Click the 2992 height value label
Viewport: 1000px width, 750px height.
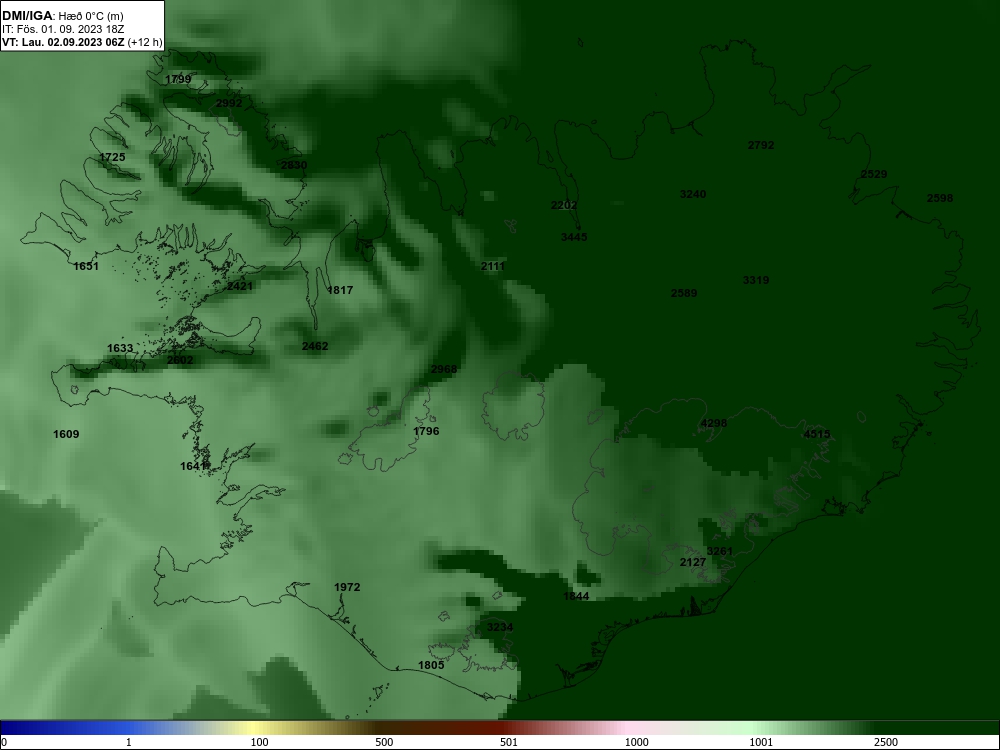pyautogui.click(x=229, y=103)
